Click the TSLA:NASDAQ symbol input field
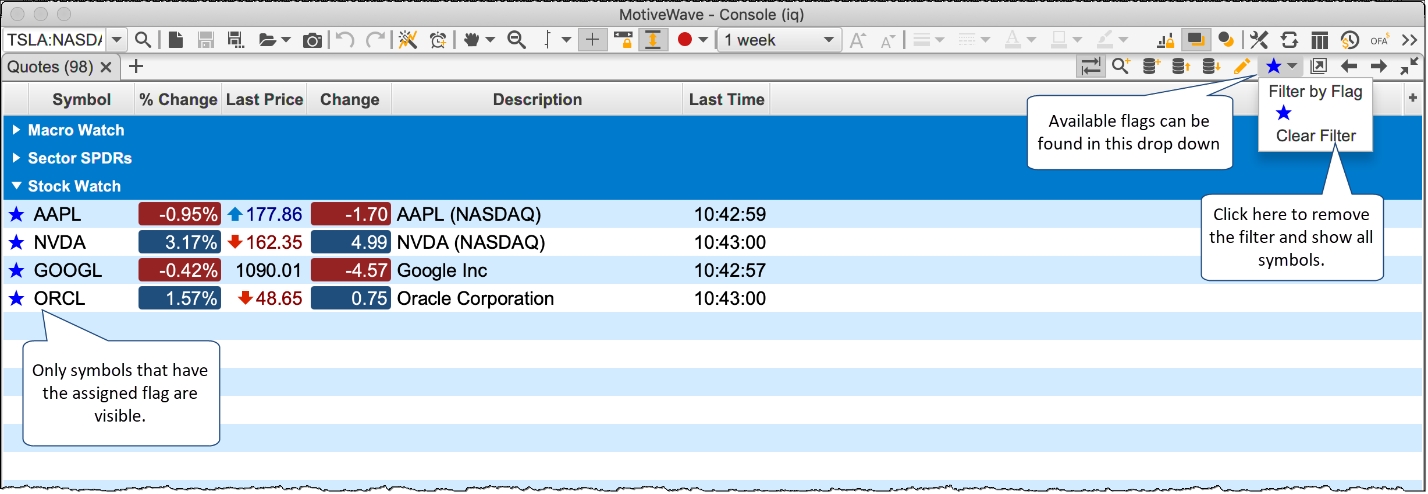 (55, 40)
